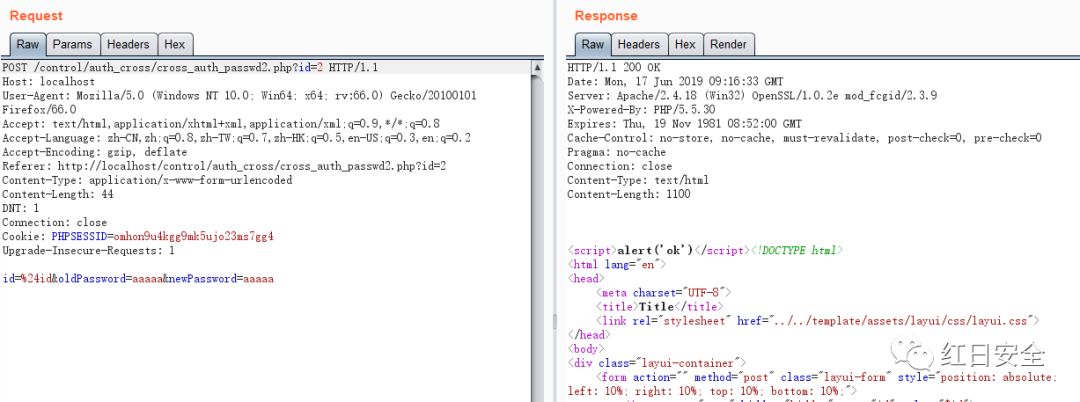Select the Response Raw tab

[x=593, y=44]
